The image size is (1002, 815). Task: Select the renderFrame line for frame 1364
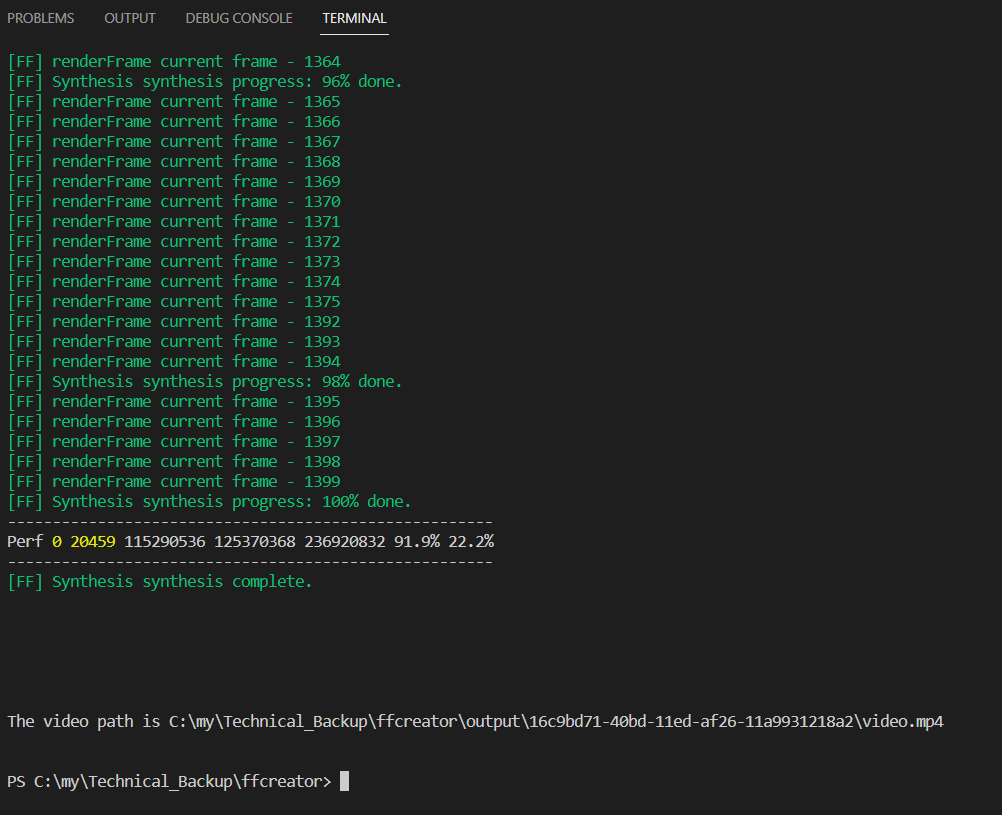pyautogui.click(x=175, y=60)
